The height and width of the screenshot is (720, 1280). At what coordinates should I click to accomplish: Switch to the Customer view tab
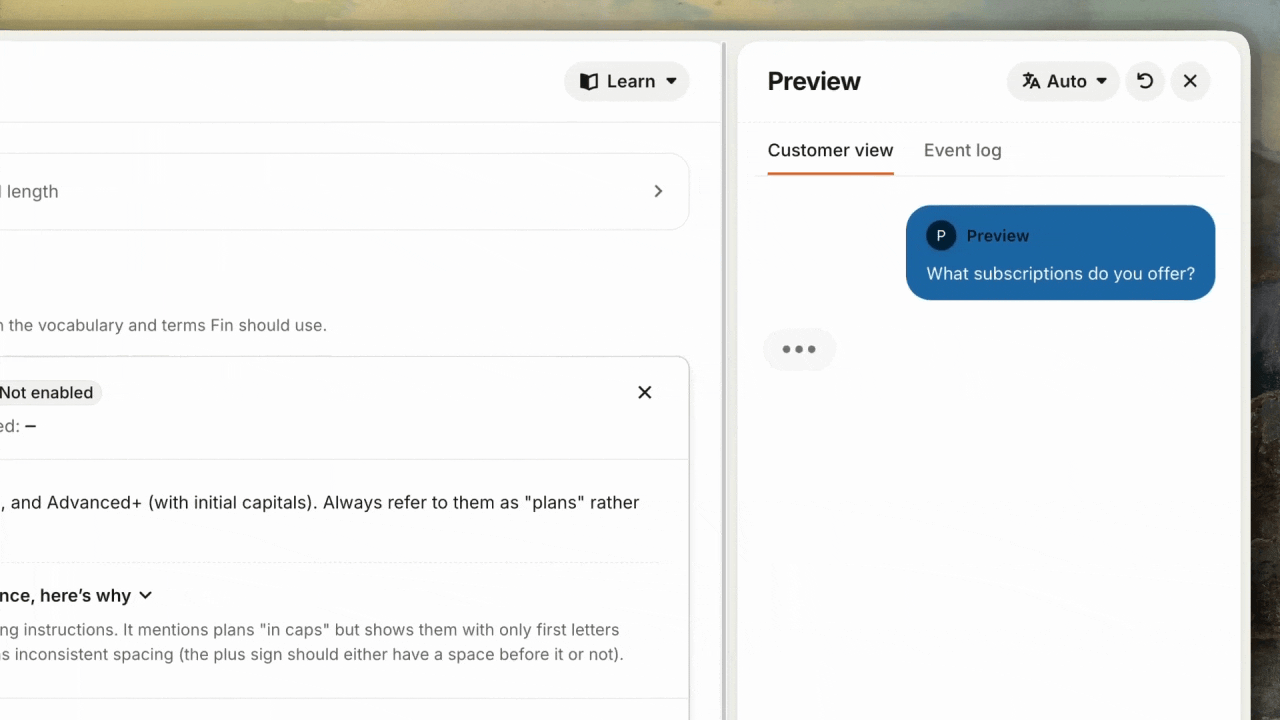tap(830, 151)
